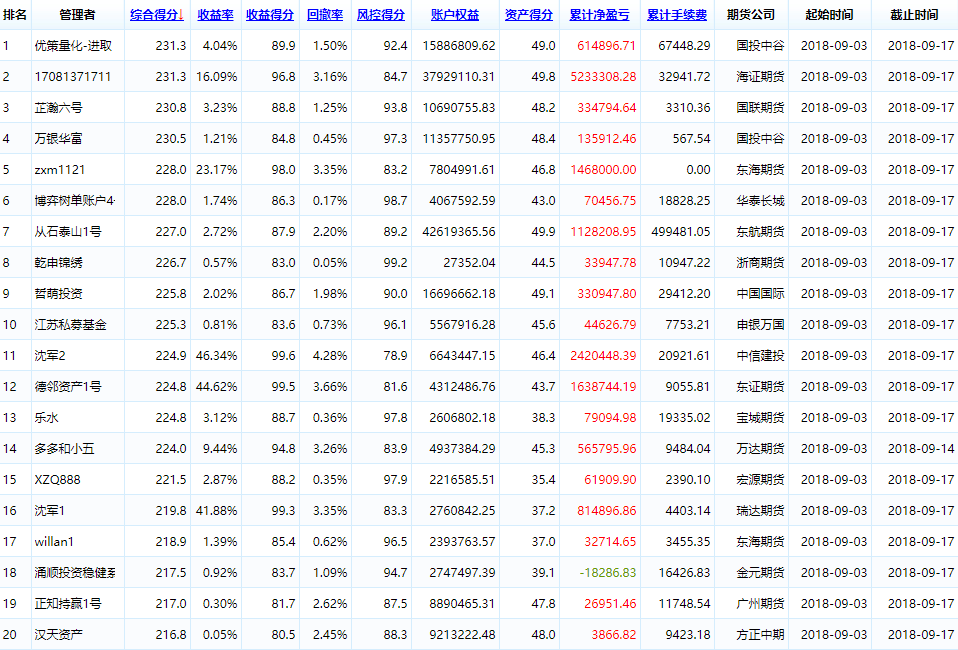Screen dimensions: 958x650
Task: Click account equity 27352.04
Action: [469, 263]
